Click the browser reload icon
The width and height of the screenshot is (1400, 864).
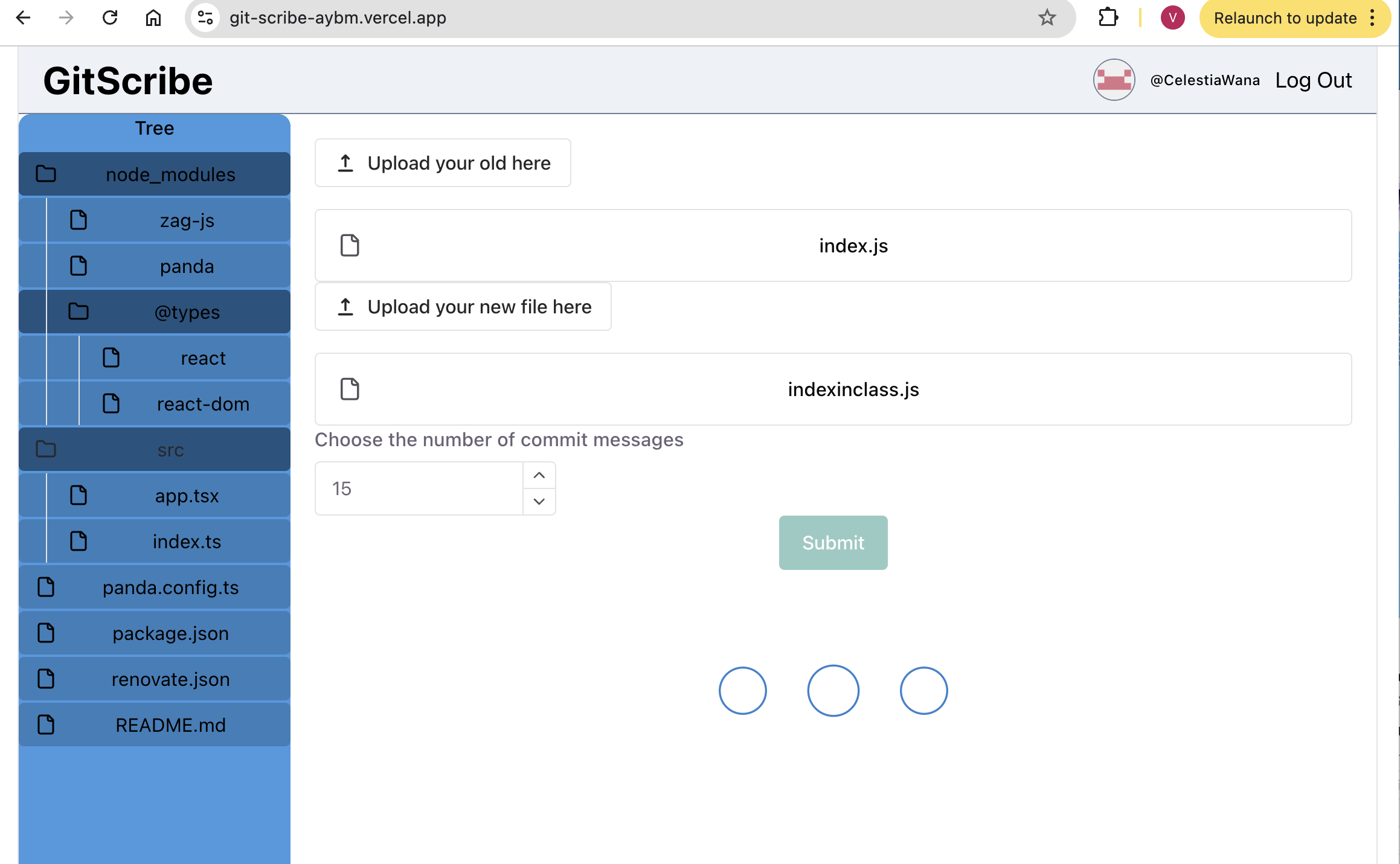110,18
